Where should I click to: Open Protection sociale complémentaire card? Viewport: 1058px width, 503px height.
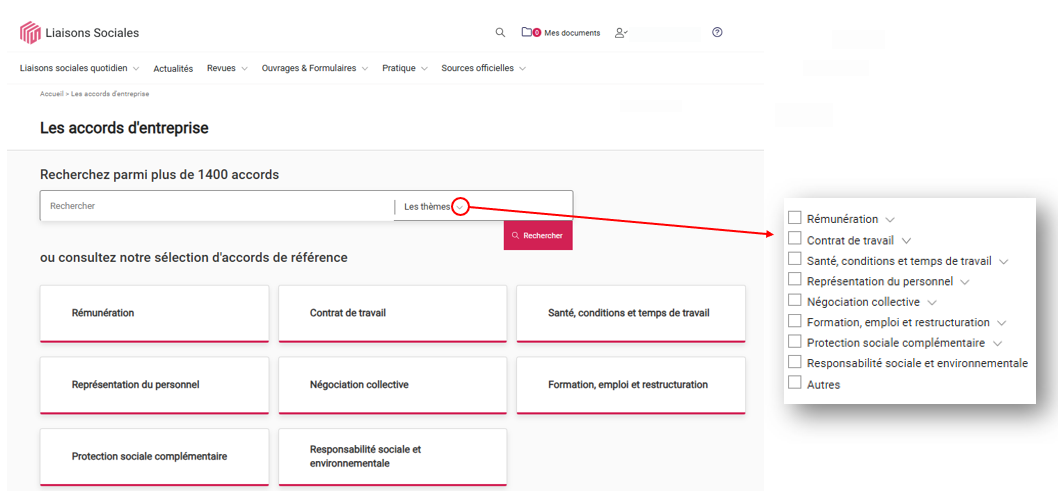pyautogui.click(x=155, y=456)
